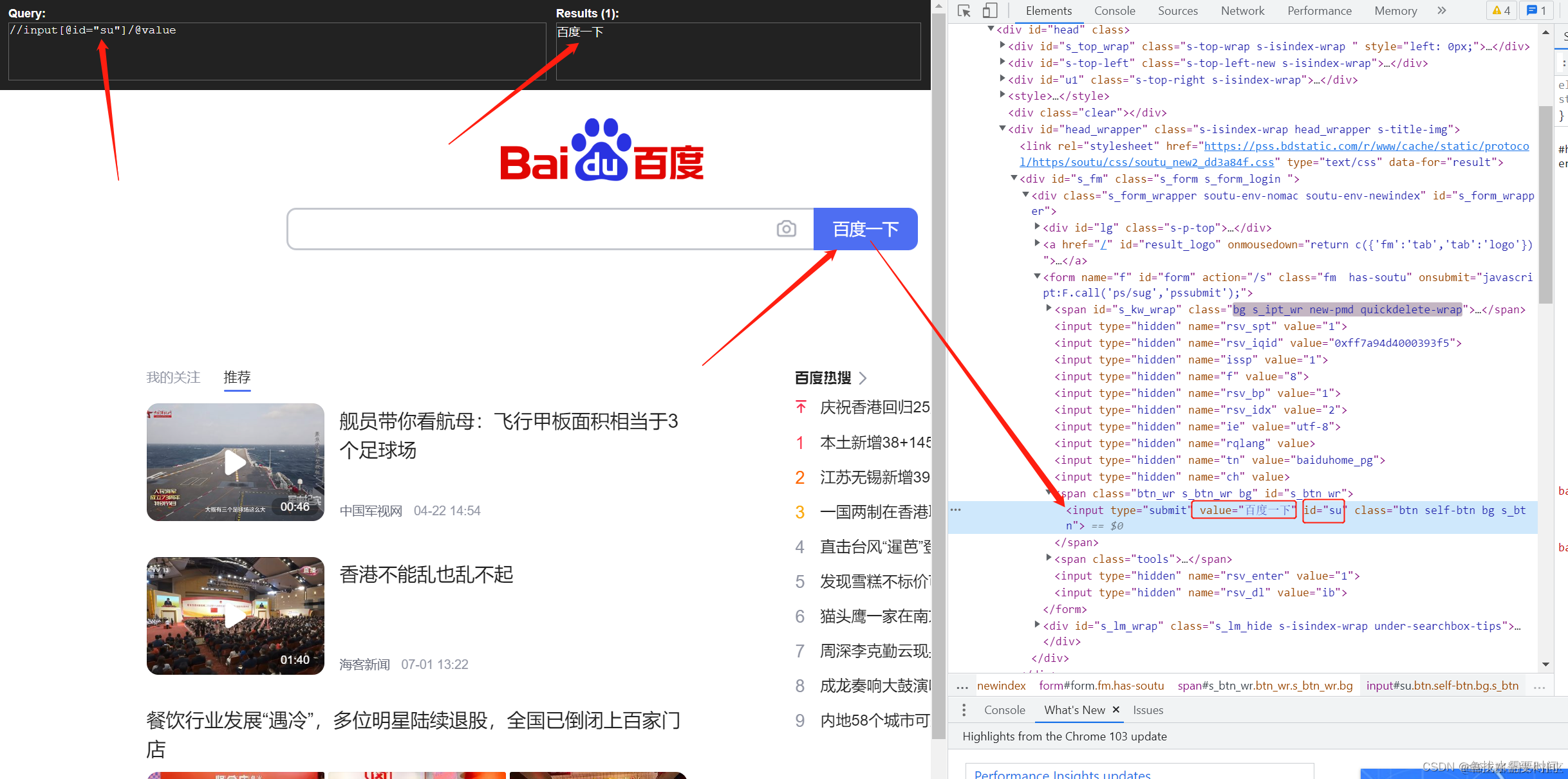This screenshot has height=779, width=1568.
Task: Click the 百度一下 search button
Action: tap(865, 228)
